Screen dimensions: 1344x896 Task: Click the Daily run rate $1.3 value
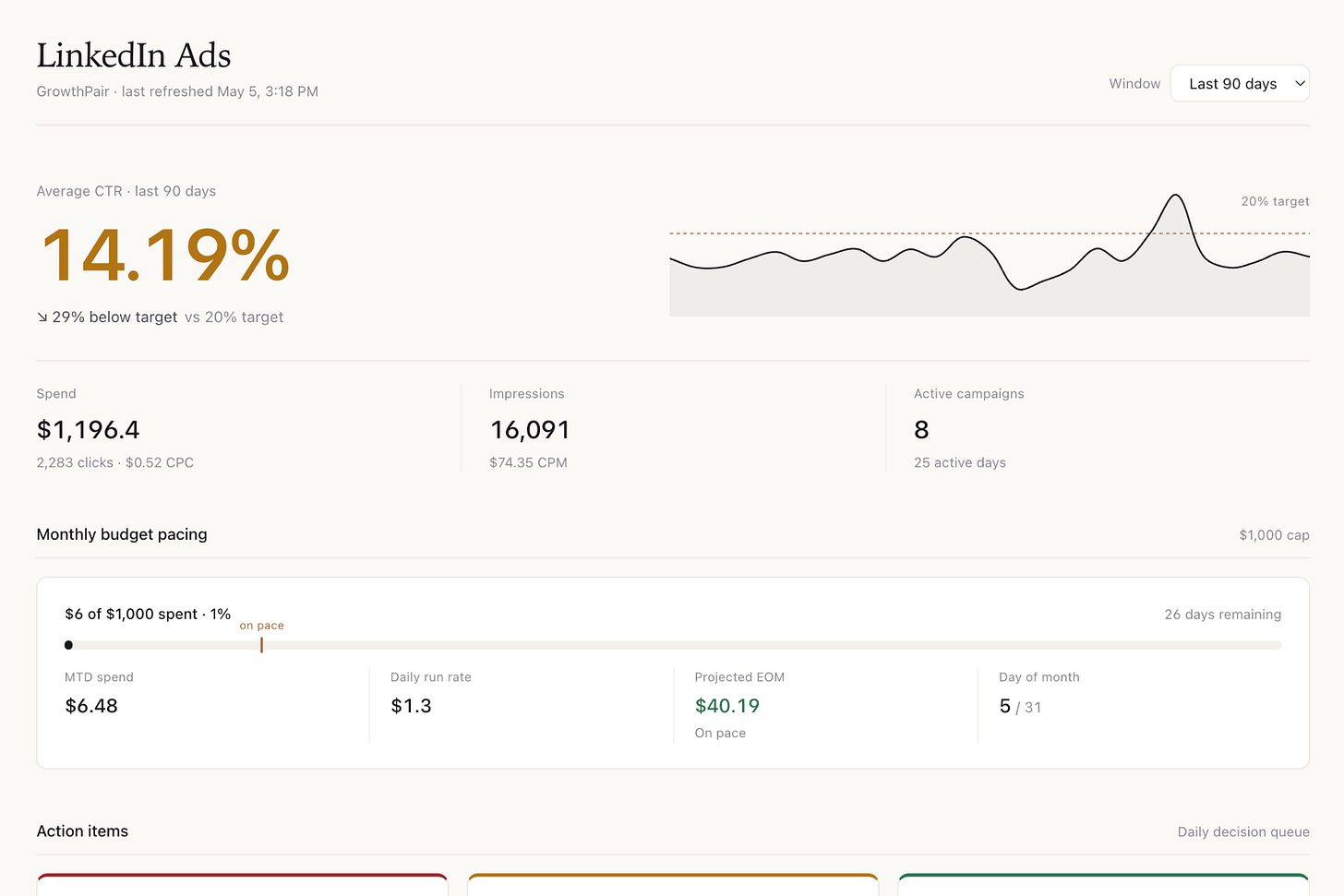coord(411,706)
